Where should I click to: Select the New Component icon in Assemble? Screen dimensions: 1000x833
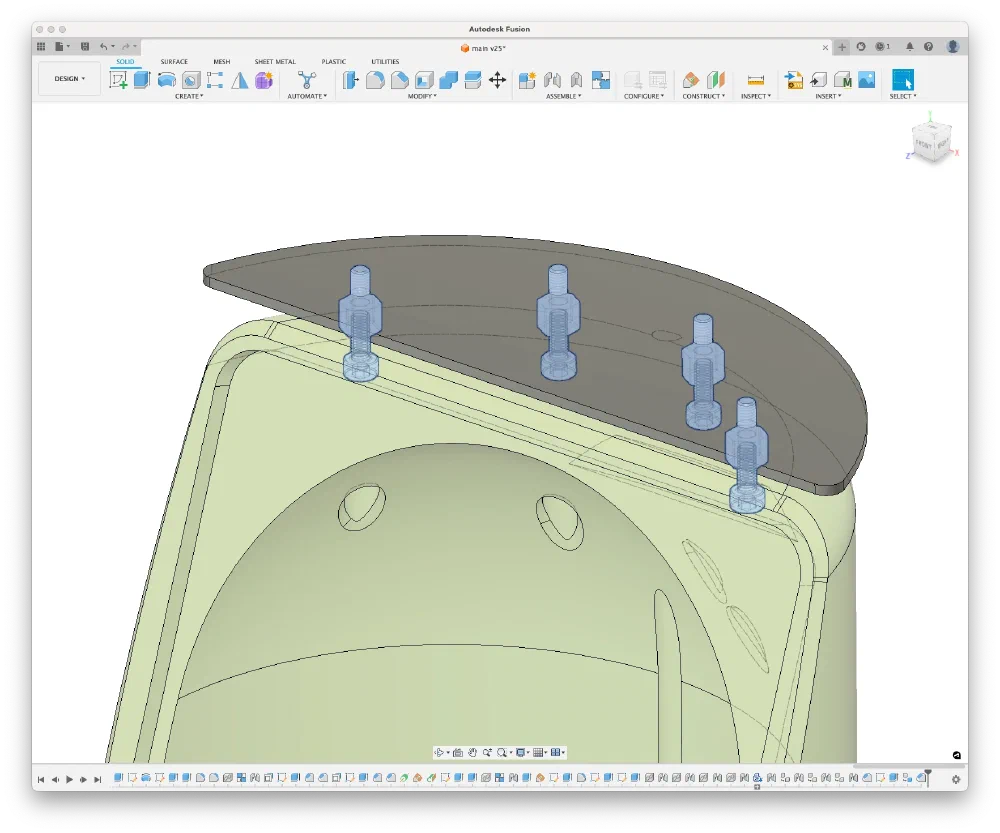(x=527, y=80)
